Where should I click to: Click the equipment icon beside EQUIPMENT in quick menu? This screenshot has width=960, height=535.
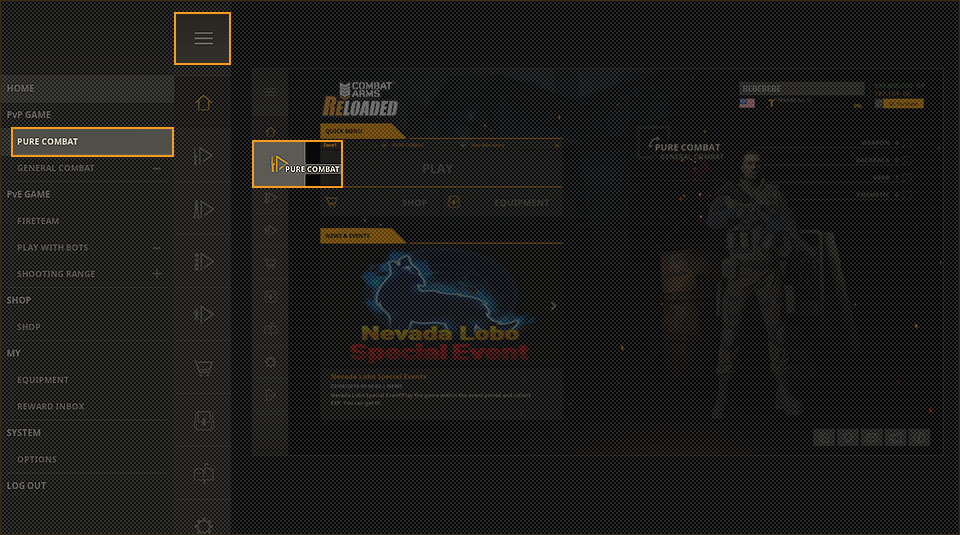454,202
